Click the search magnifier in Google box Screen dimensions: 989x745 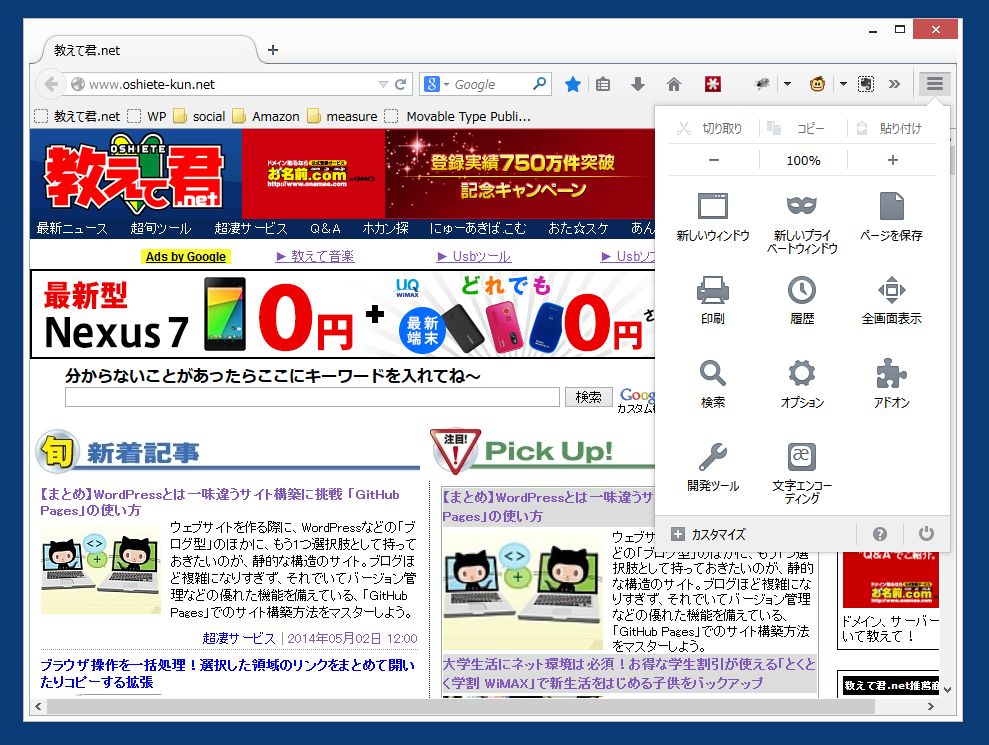pos(540,83)
